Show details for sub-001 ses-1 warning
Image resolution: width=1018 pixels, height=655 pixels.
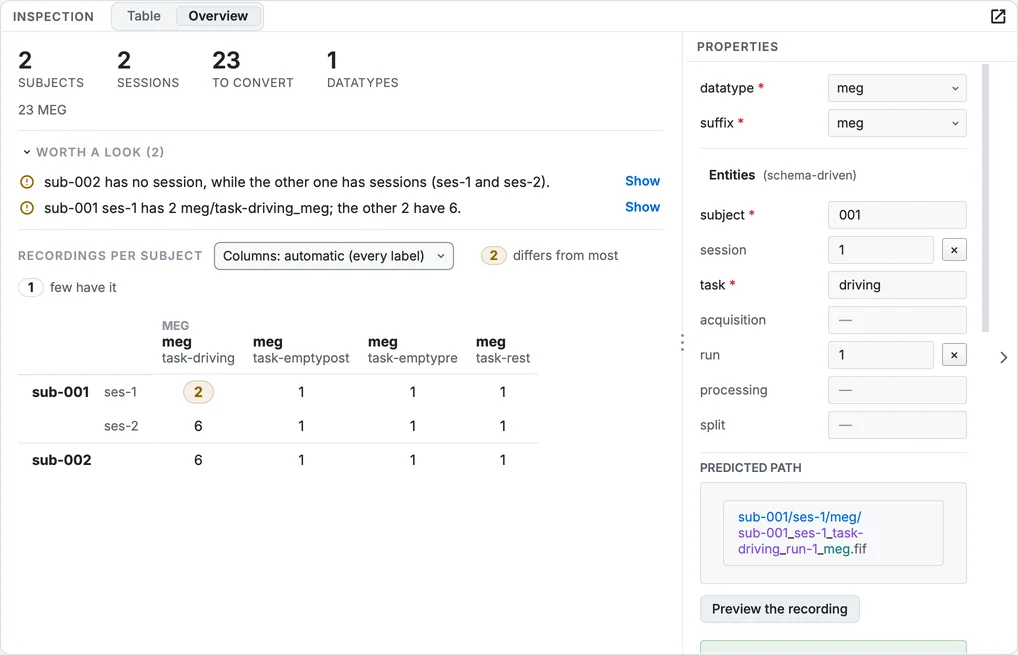642,207
